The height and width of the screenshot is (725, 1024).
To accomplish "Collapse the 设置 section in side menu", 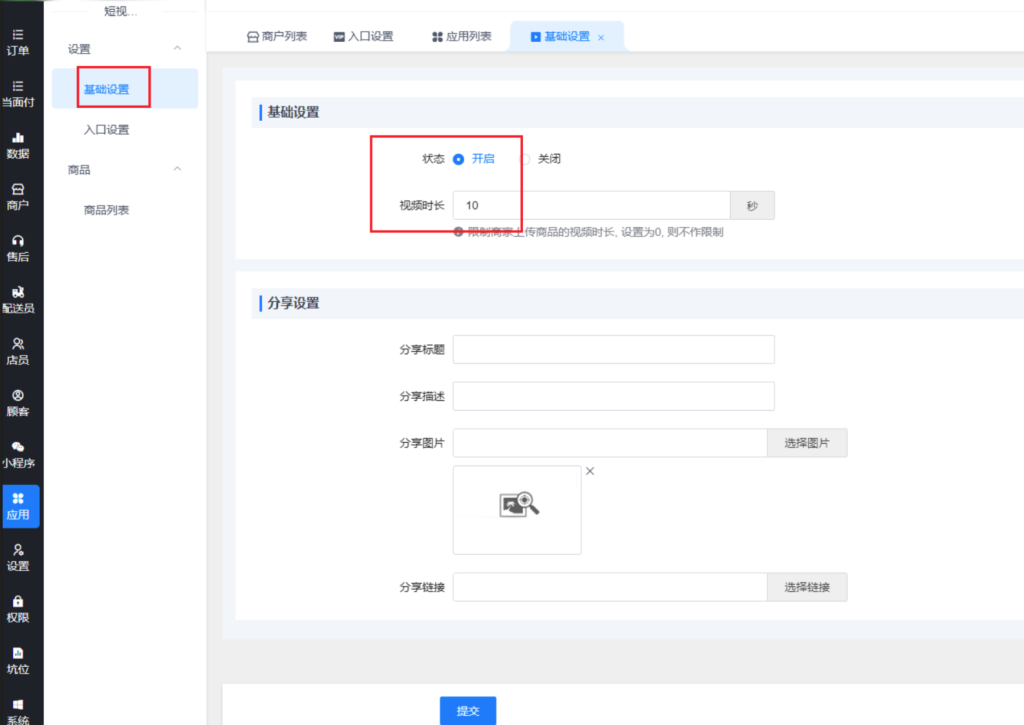I will [177, 48].
